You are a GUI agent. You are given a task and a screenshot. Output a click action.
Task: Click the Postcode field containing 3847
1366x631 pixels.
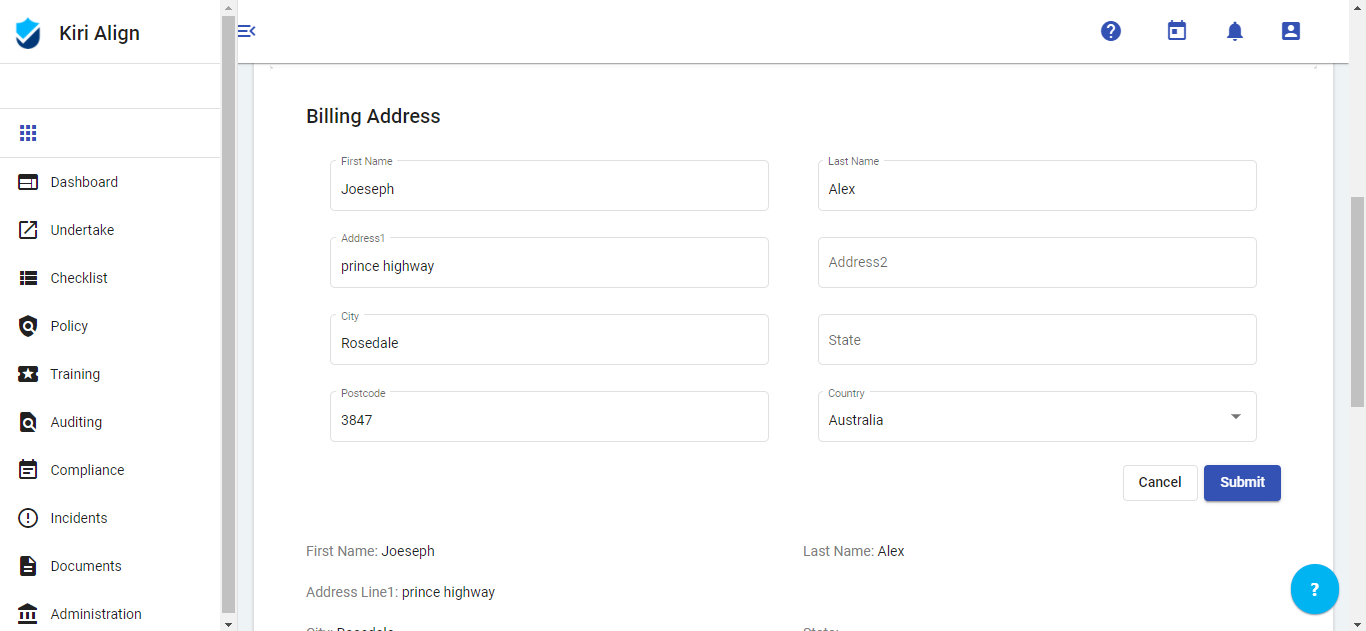coord(549,417)
